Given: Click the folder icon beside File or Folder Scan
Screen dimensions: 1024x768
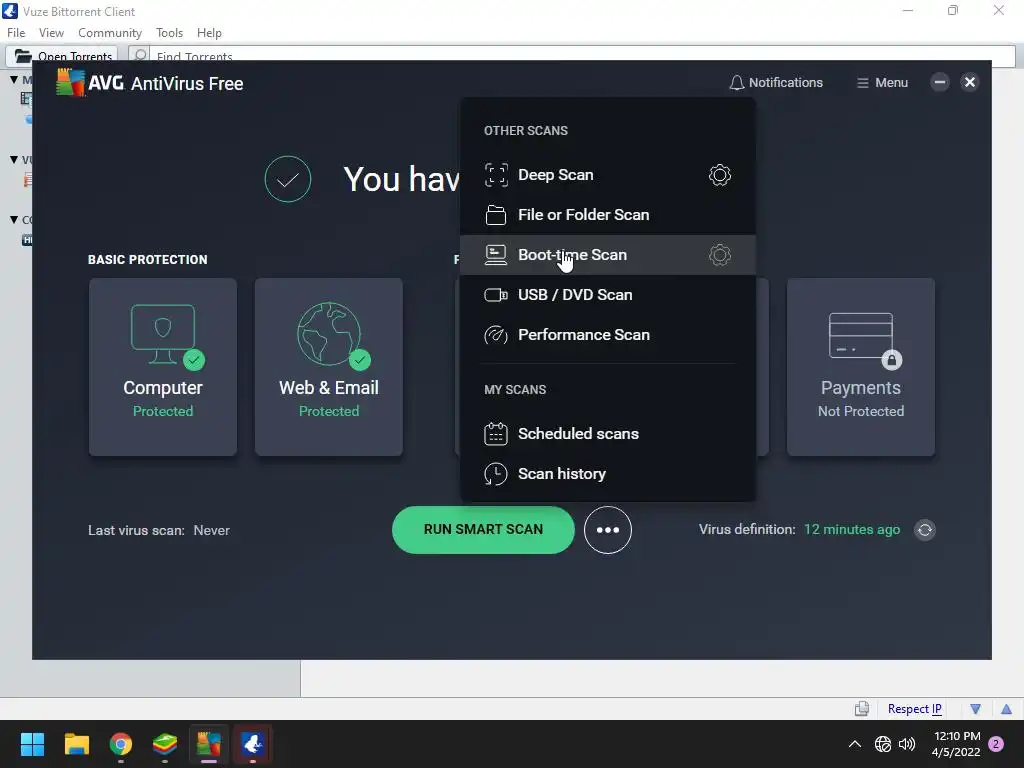Looking at the screenshot, I should [496, 215].
